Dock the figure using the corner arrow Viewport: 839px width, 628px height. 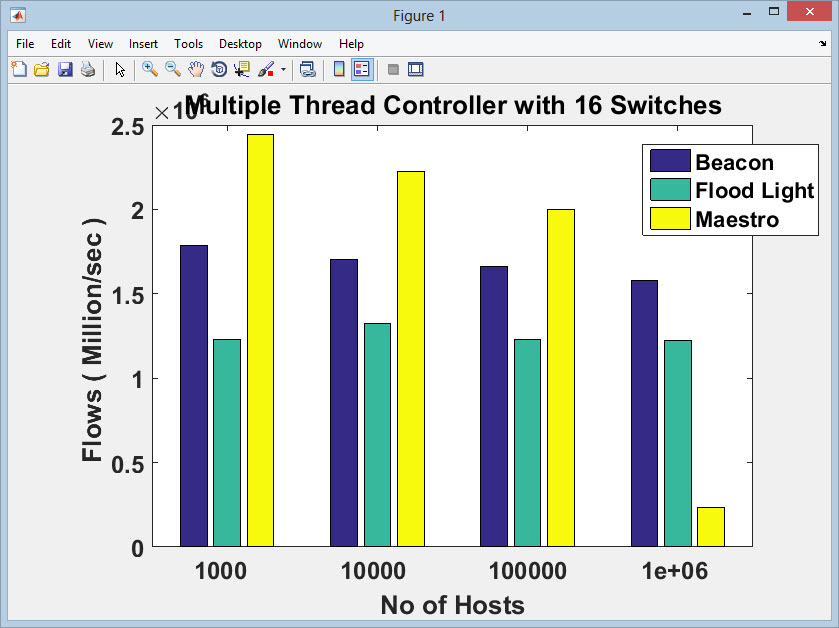822,44
